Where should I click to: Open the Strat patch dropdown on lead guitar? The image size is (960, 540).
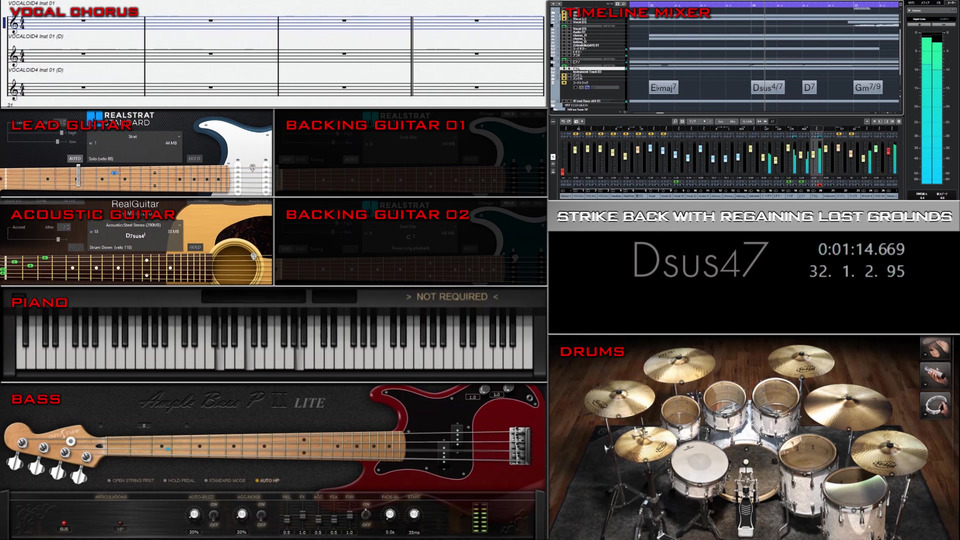coord(135,137)
